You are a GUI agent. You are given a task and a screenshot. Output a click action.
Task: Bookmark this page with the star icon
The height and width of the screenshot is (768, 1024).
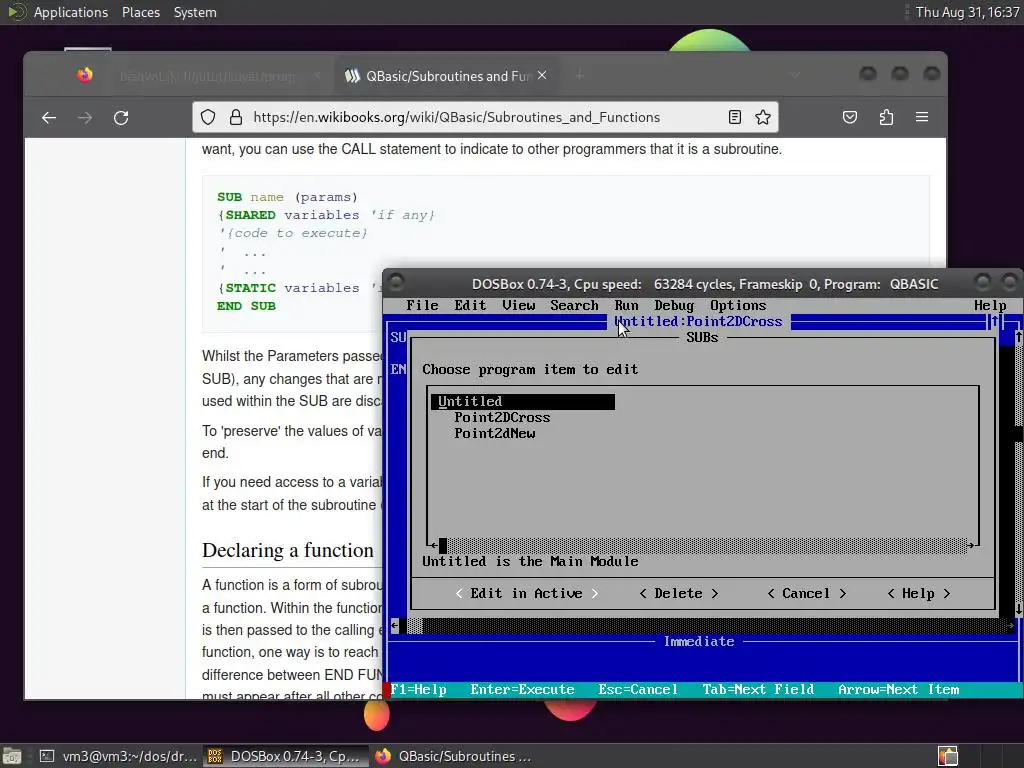(763, 118)
